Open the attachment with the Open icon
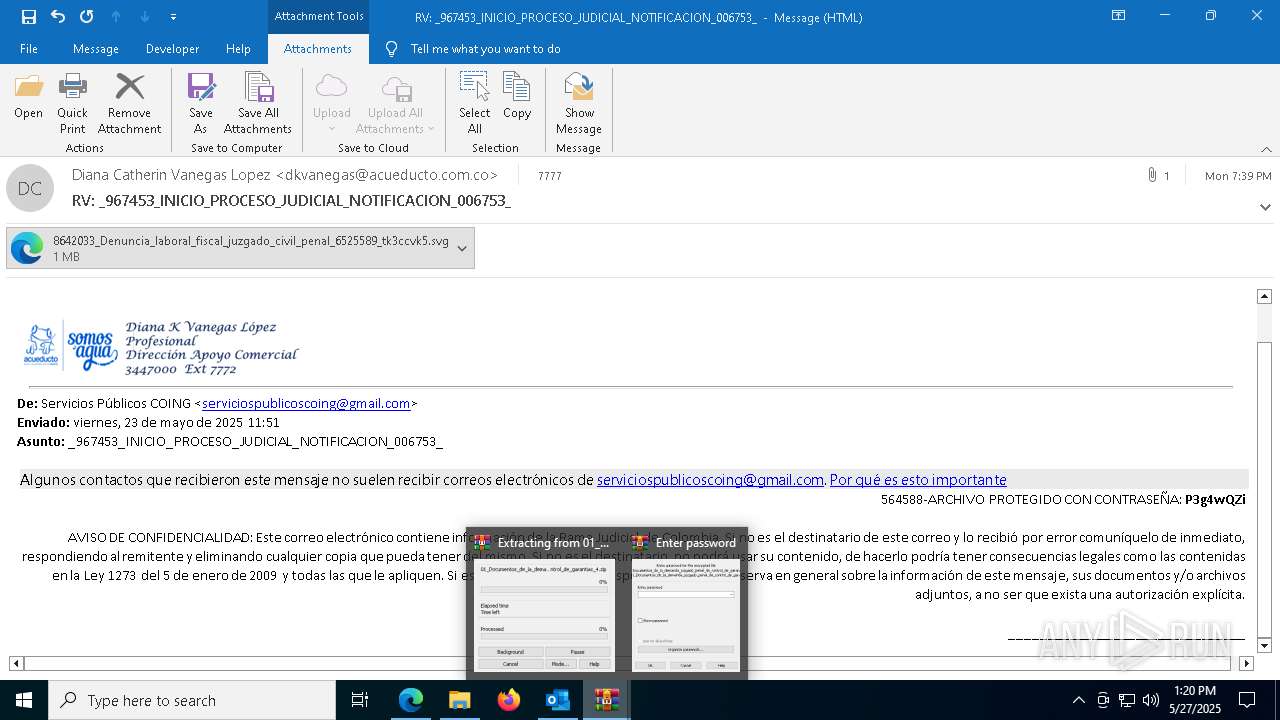1280x720 pixels. click(x=28, y=97)
